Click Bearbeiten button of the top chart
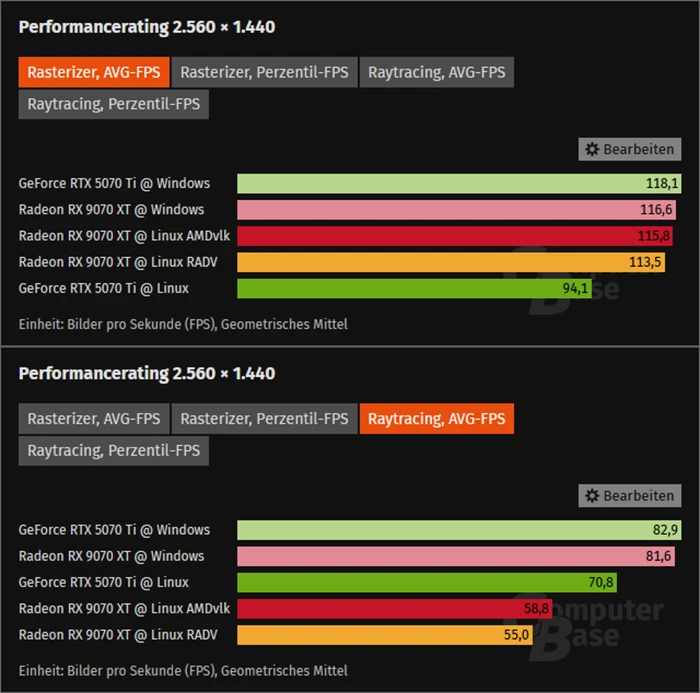 [x=630, y=149]
